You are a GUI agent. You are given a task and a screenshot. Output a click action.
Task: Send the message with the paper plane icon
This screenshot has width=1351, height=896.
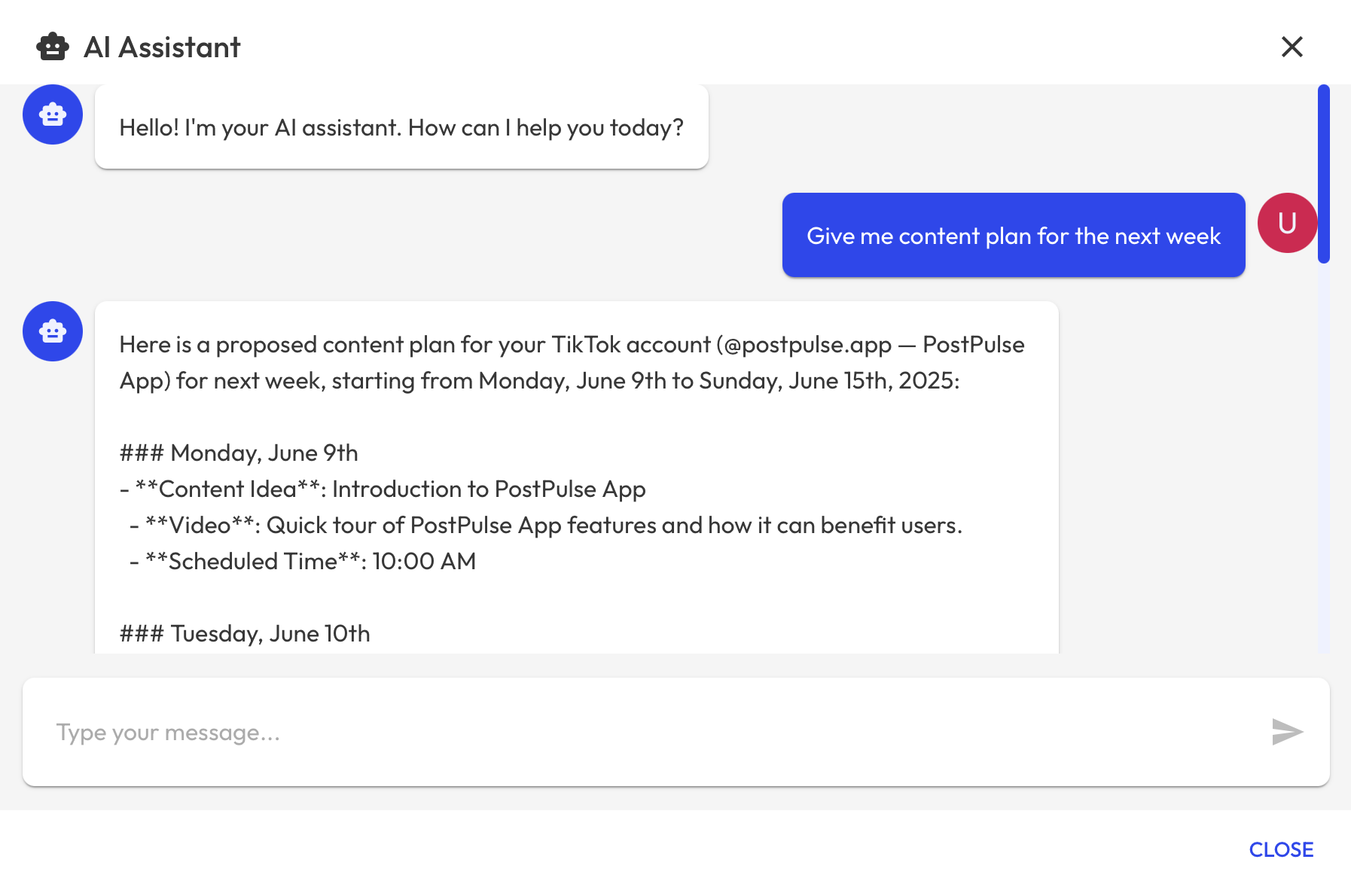pyautogui.click(x=1287, y=732)
